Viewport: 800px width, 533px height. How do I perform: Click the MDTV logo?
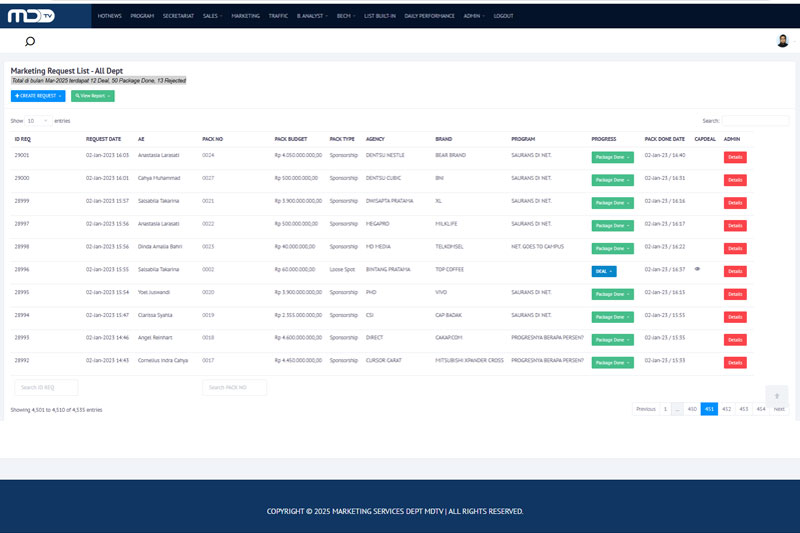31,16
